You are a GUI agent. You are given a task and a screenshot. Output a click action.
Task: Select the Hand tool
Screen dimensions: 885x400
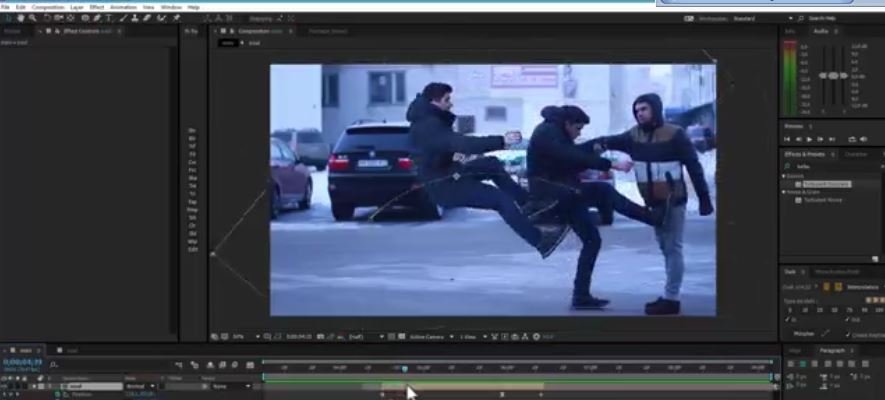21,18
